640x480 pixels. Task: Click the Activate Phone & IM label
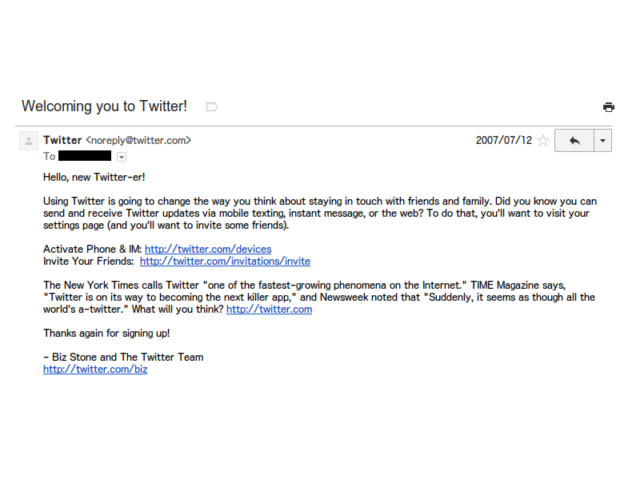(x=92, y=249)
